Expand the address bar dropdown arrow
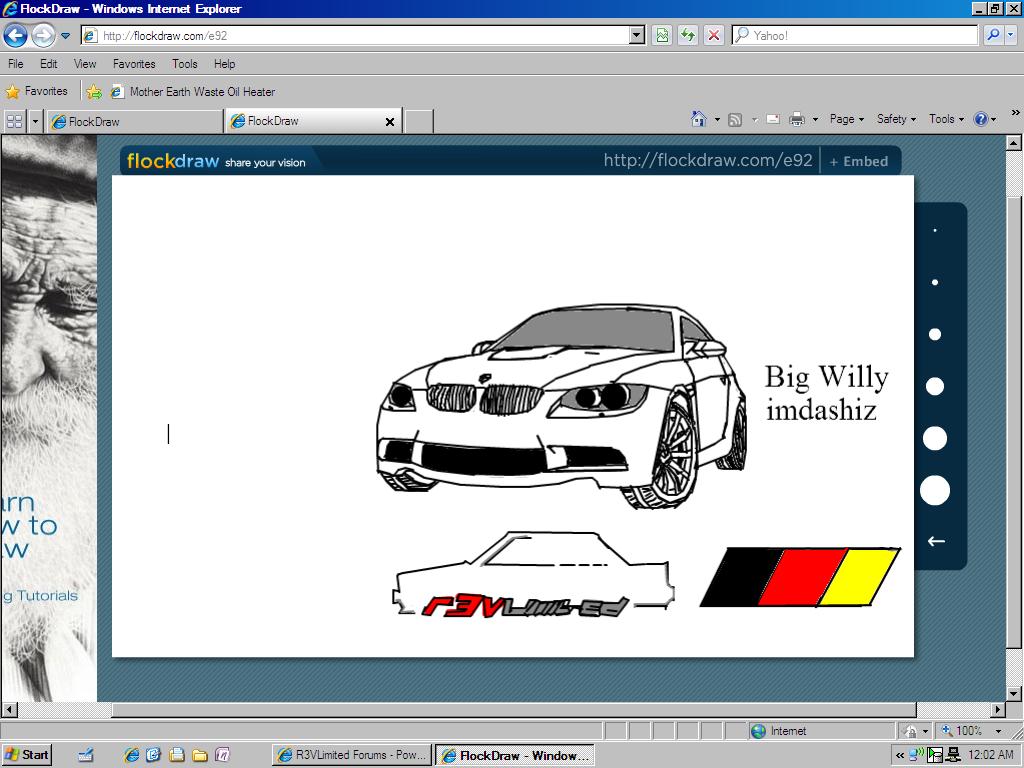Viewport: 1024px width, 768px height. pos(637,35)
